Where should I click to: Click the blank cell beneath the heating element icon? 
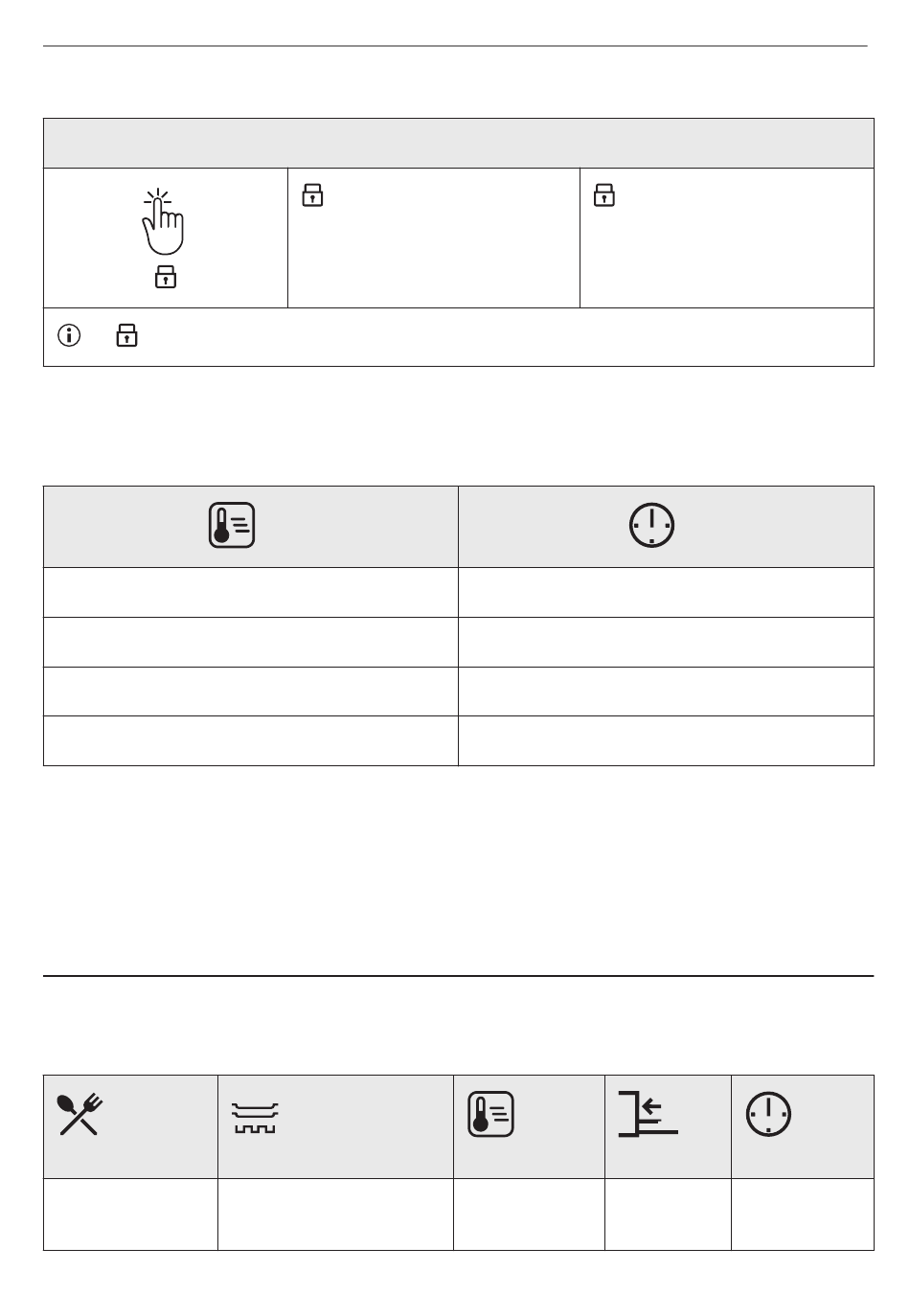click(x=335, y=1214)
